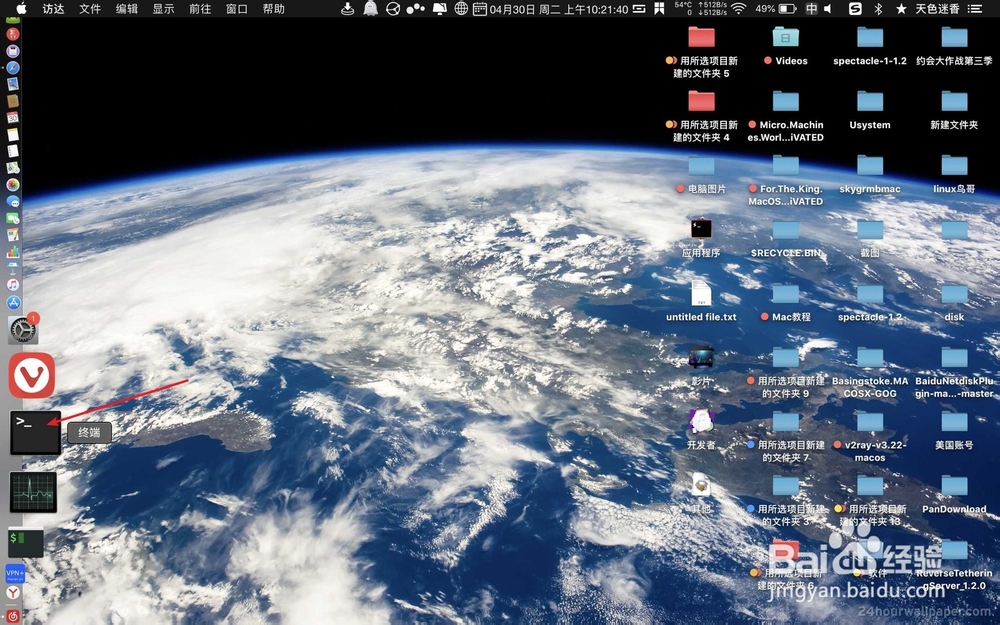Click the battery 49% indicator
The height and width of the screenshot is (625, 1000).
(x=775, y=9)
